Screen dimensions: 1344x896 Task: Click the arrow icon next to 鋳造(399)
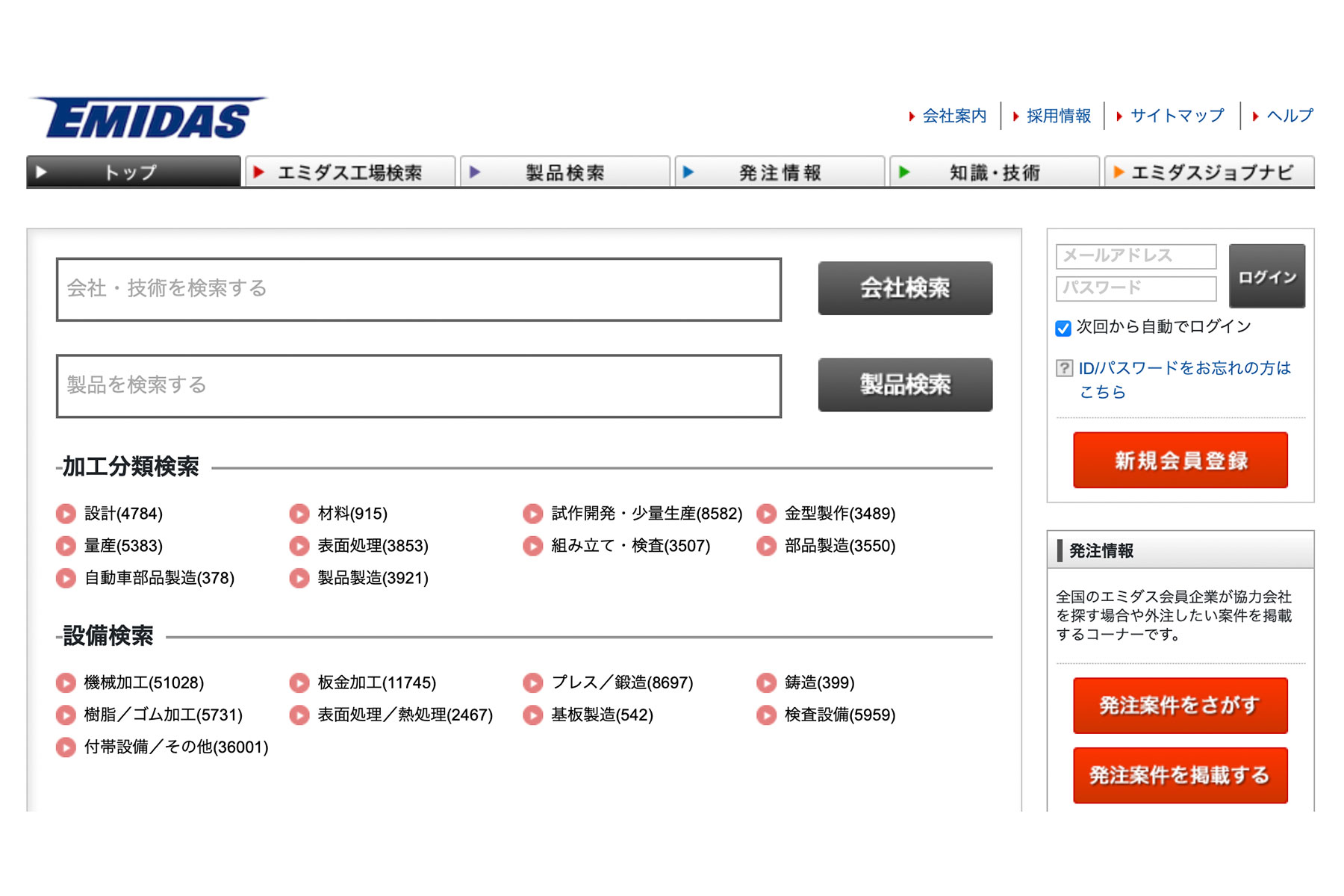[766, 682]
